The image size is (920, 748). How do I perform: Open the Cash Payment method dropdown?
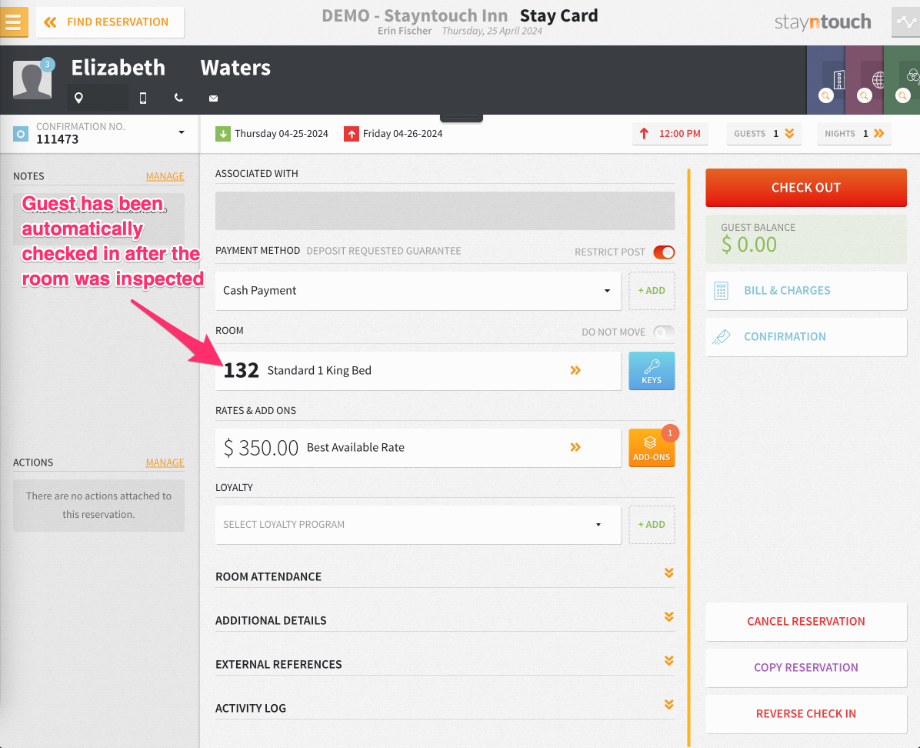[418, 290]
